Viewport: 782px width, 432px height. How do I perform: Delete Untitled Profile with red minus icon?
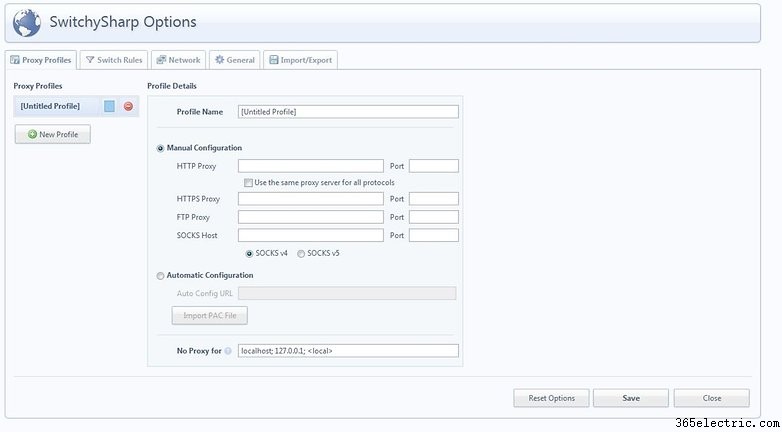click(128, 106)
